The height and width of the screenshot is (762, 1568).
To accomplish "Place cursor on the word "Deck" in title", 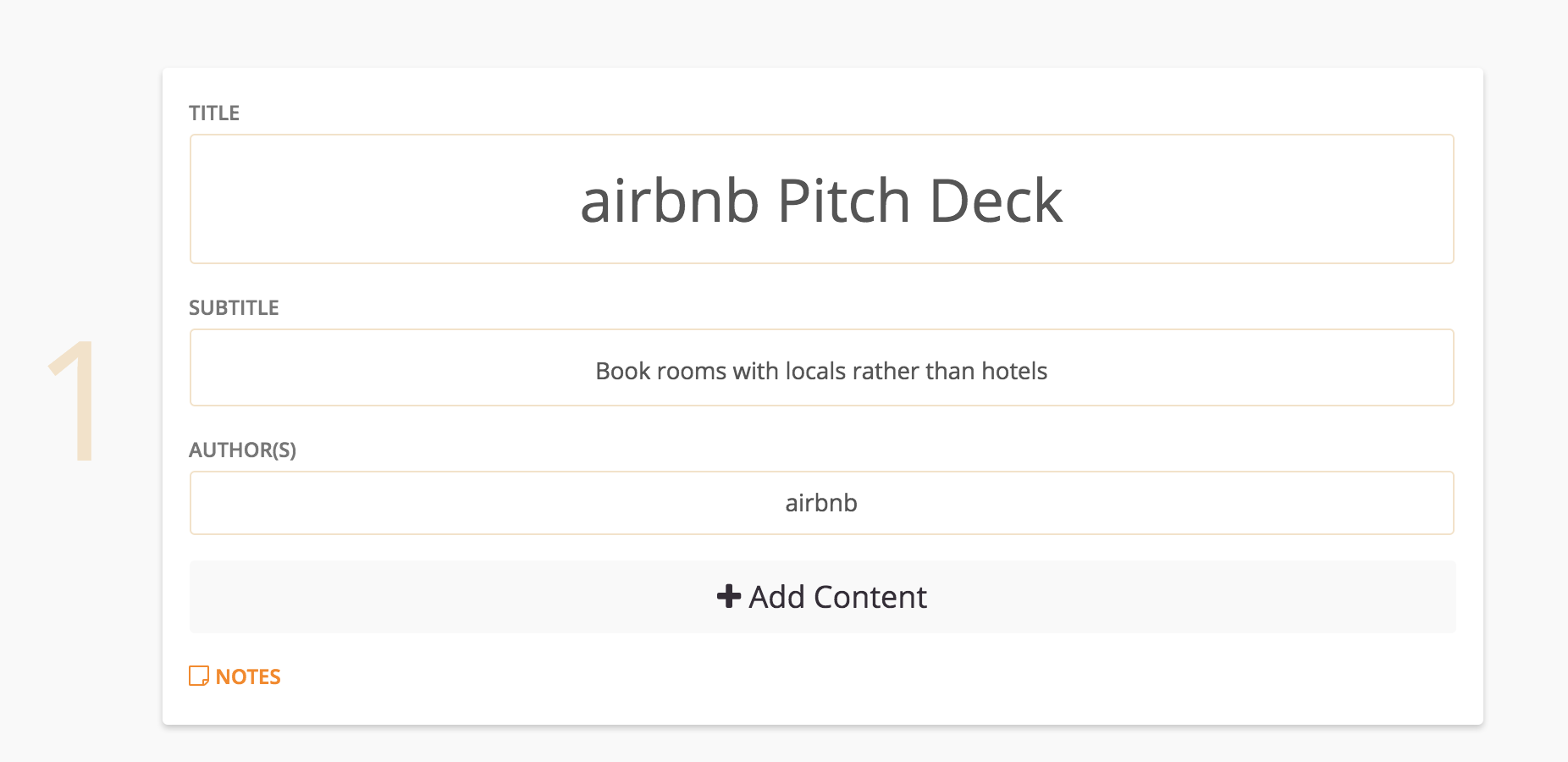I will (996, 201).
